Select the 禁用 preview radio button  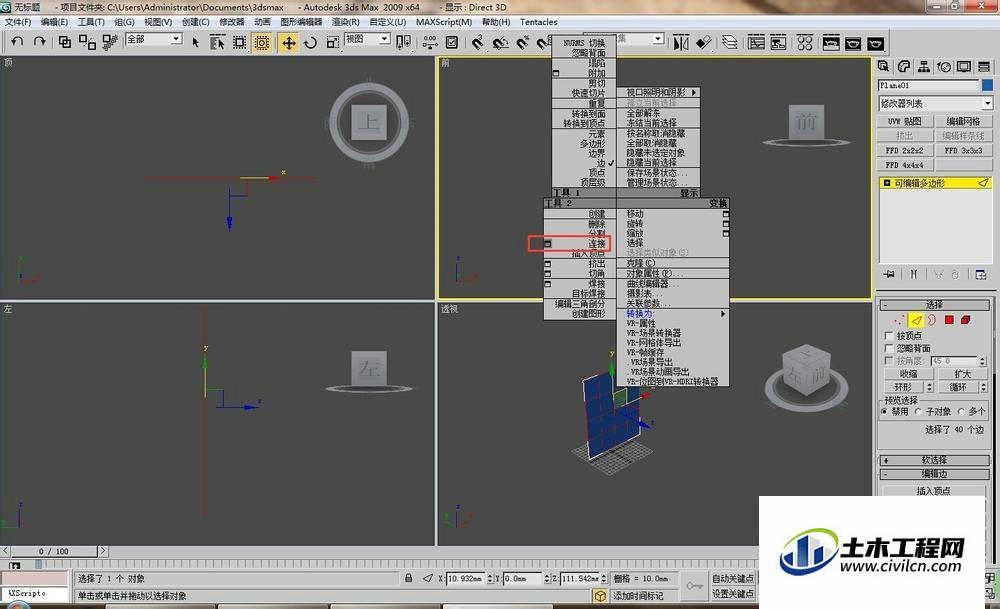pos(885,412)
